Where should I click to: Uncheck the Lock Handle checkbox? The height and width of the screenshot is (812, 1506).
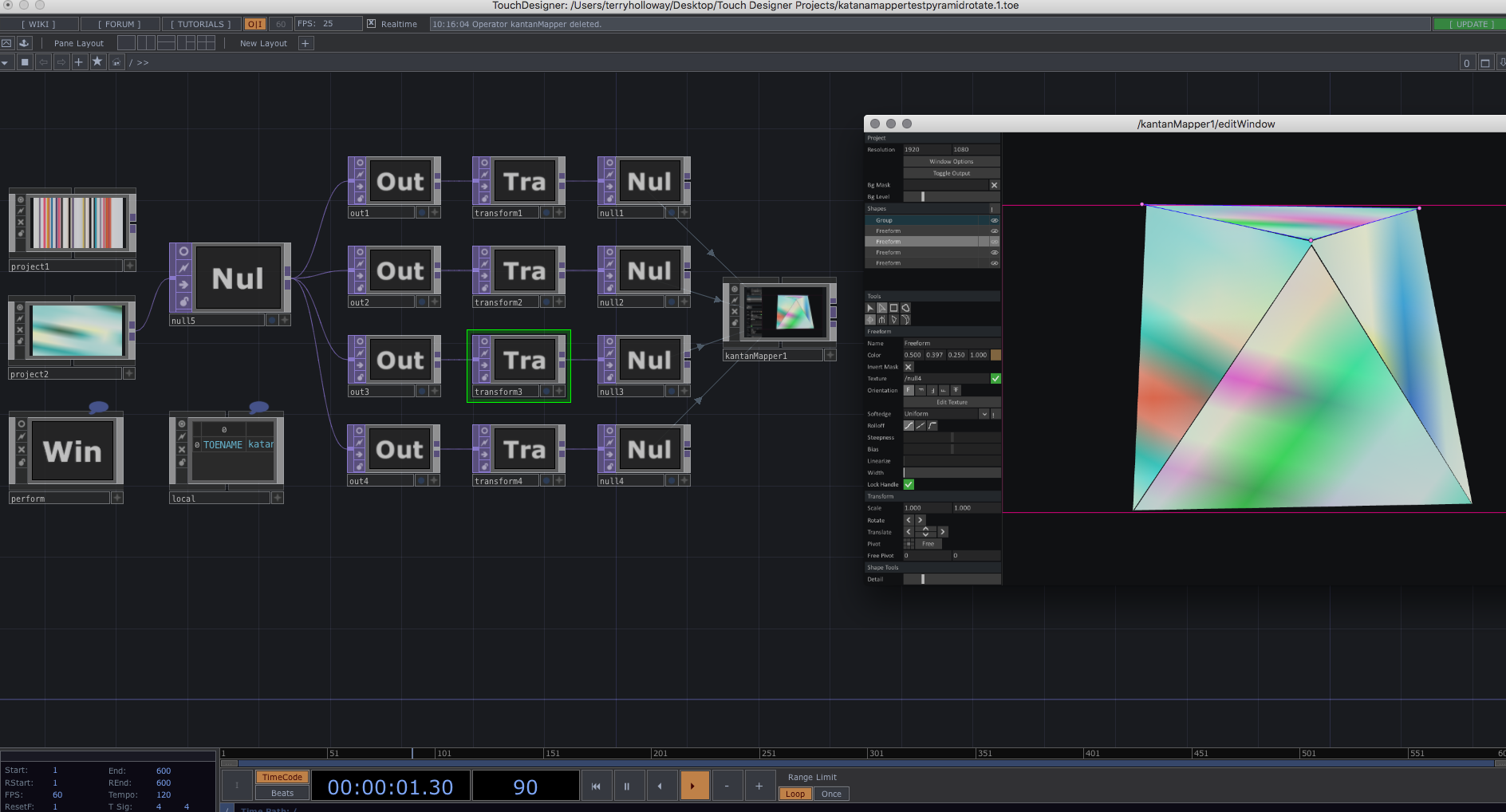(x=909, y=484)
